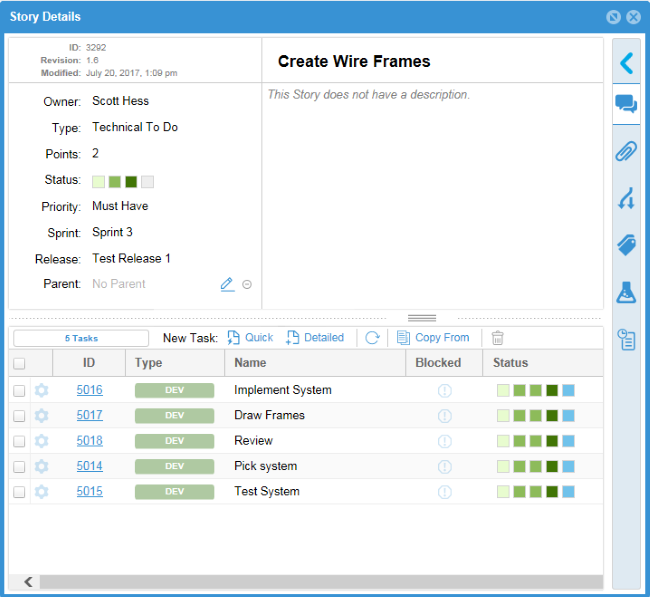Open gear settings for Implement System task
The height and width of the screenshot is (597, 650).
coord(41,390)
